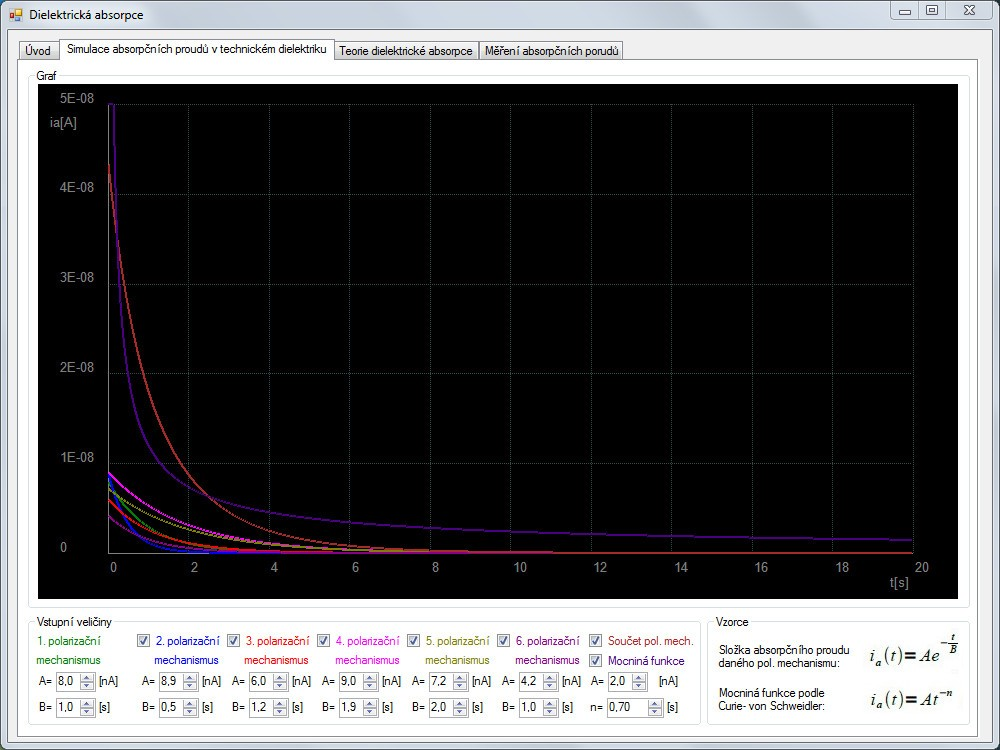Decrease B of the 3rd polarization mechanism
The image size is (1000, 750).
(280, 711)
